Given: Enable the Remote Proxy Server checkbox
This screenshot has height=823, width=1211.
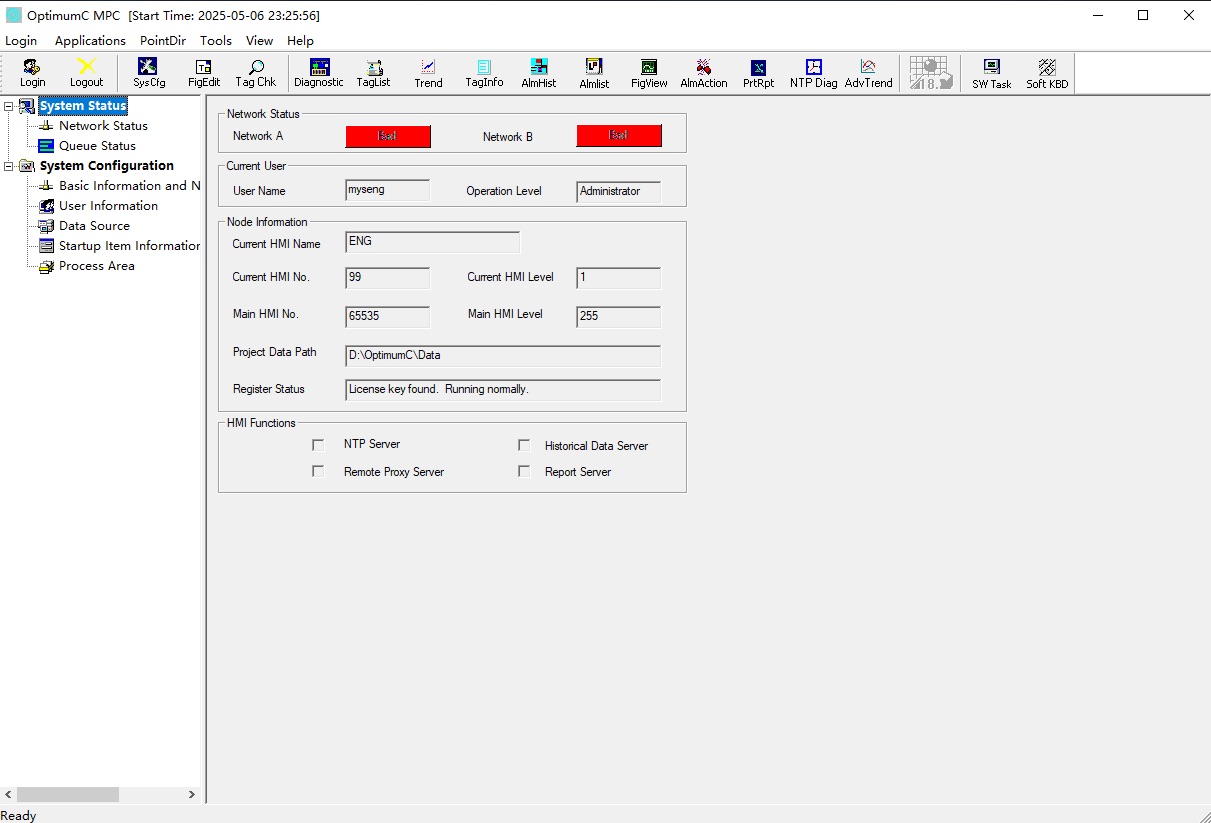Looking at the screenshot, I should click(318, 471).
